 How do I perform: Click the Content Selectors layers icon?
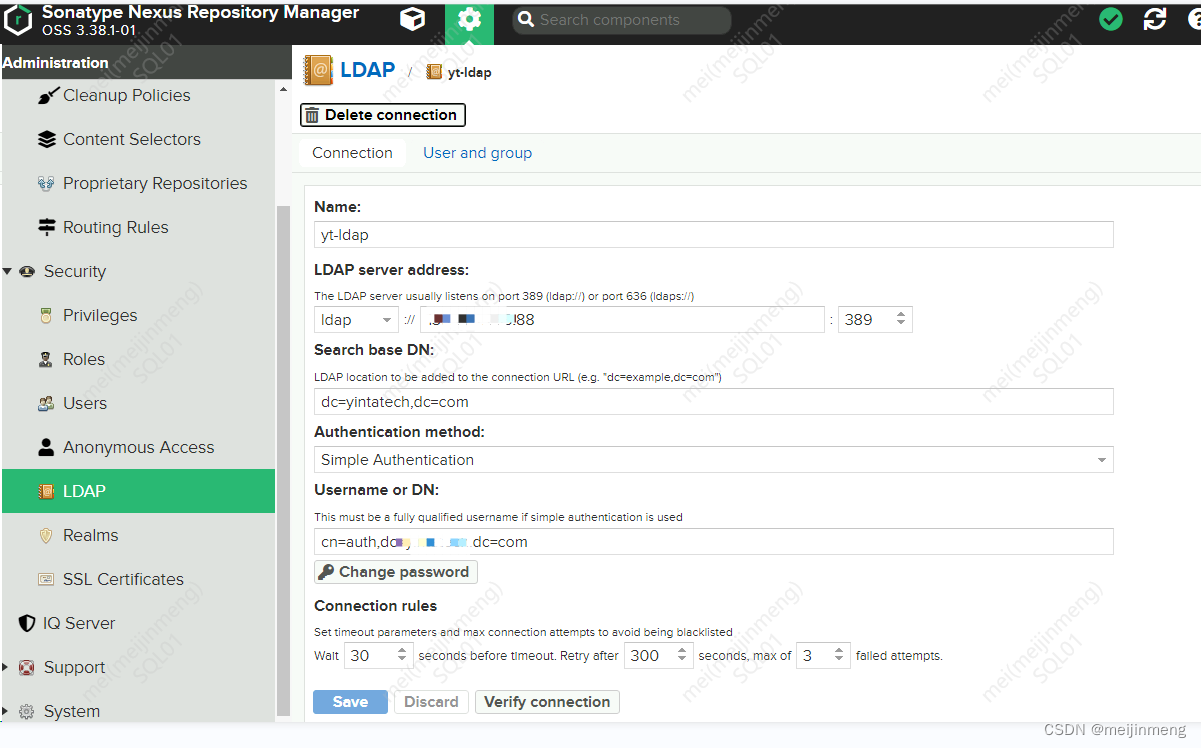[x=47, y=140]
